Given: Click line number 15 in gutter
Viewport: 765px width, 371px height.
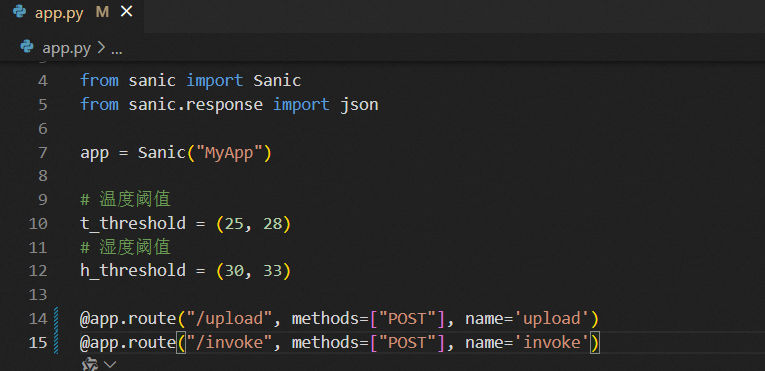Looking at the screenshot, I should [38, 343].
